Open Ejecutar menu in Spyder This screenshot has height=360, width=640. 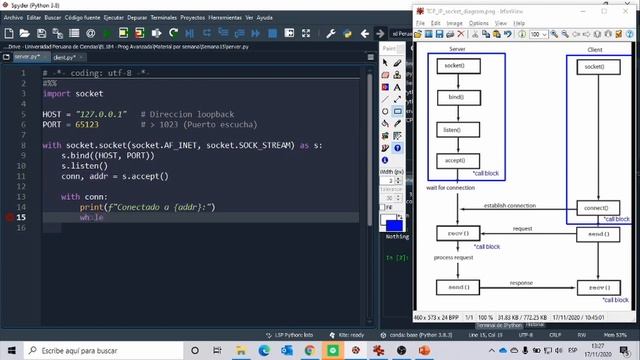(113, 18)
